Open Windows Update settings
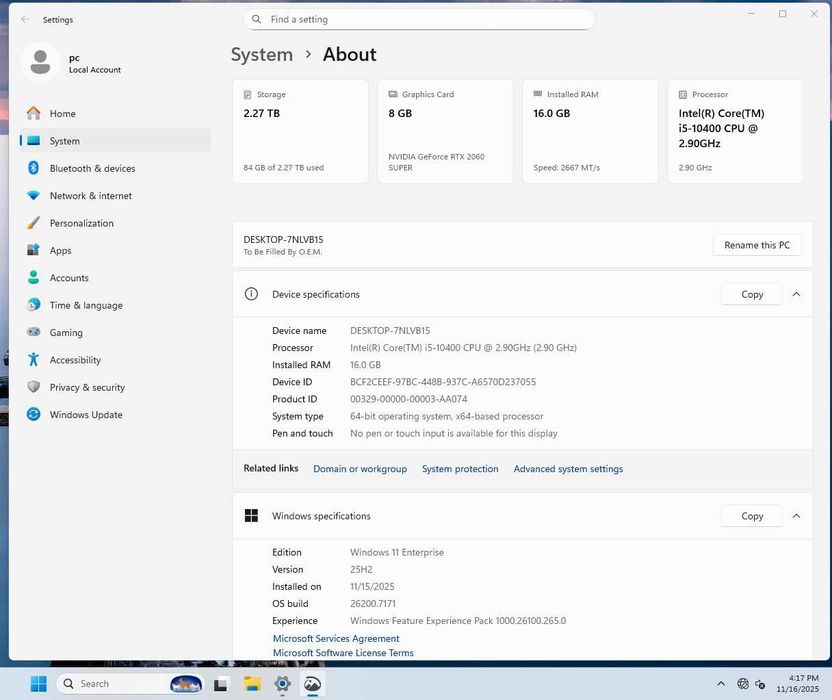 tap(115, 414)
